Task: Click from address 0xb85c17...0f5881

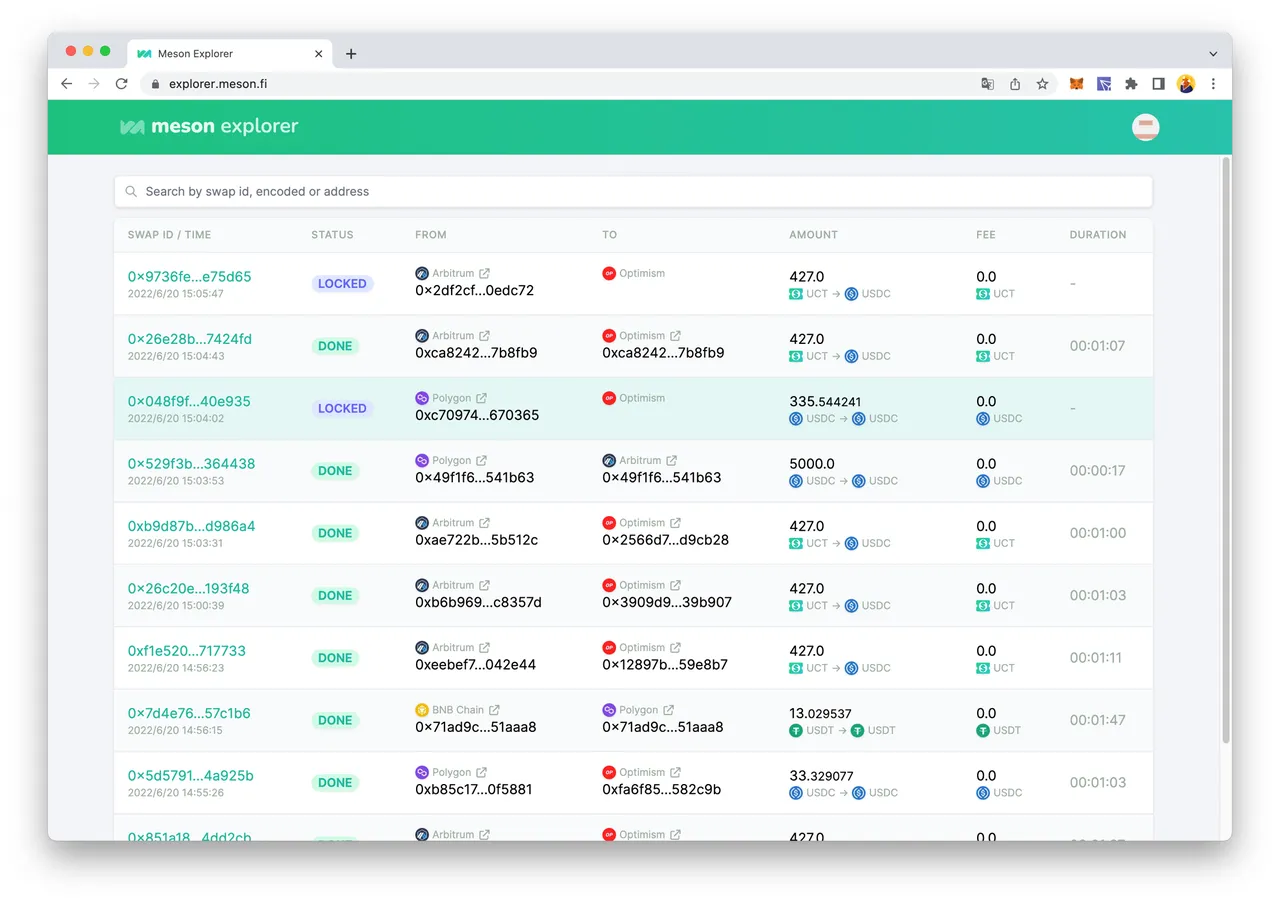Action: [473, 789]
